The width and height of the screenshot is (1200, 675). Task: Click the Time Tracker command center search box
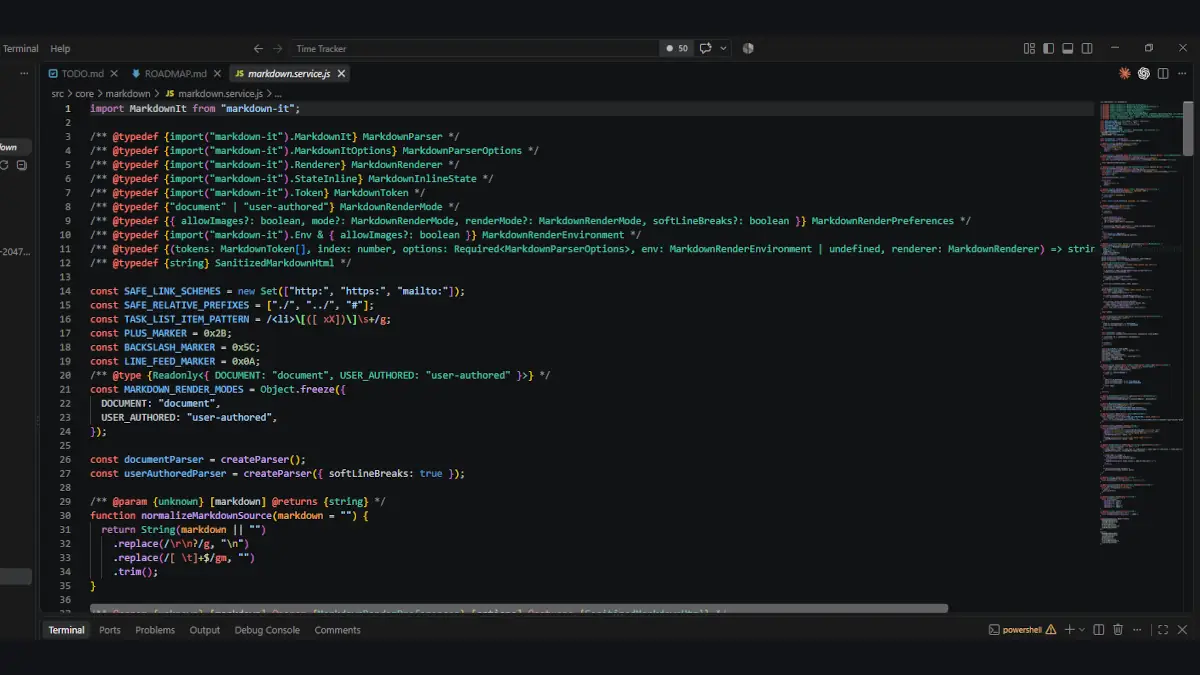(x=475, y=48)
